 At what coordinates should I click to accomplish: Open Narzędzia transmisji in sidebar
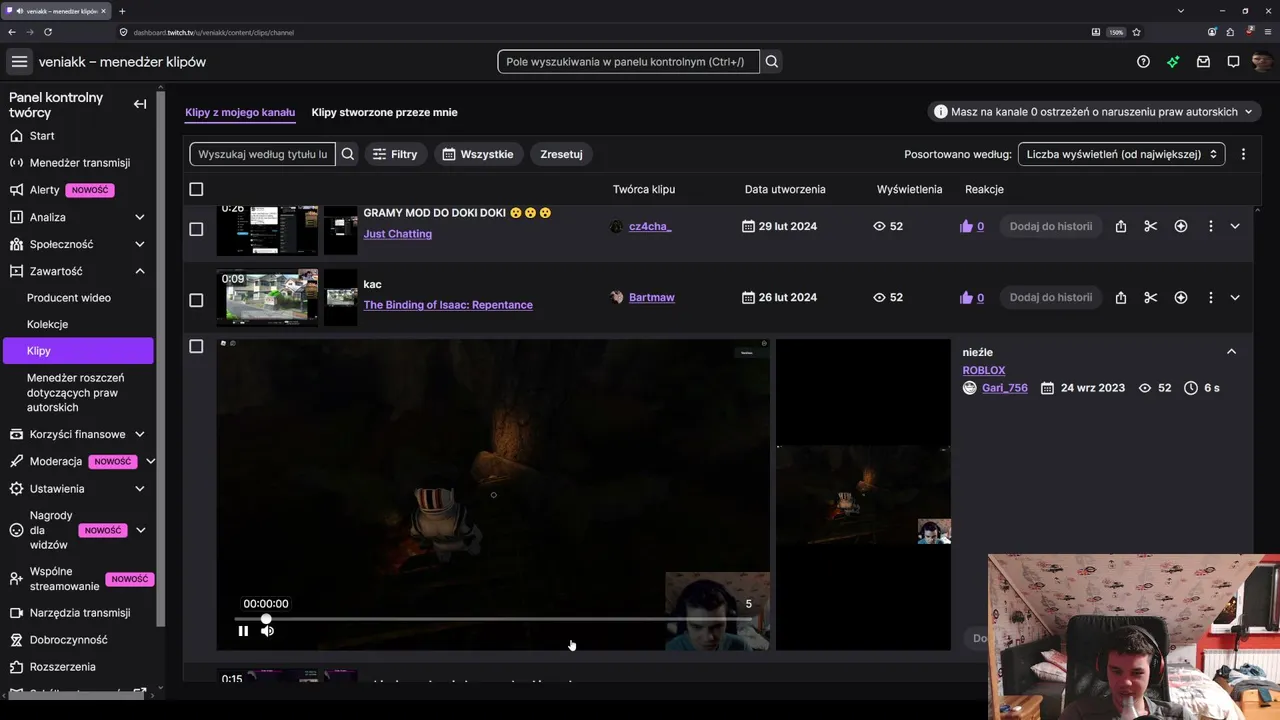(x=79, y=613)
